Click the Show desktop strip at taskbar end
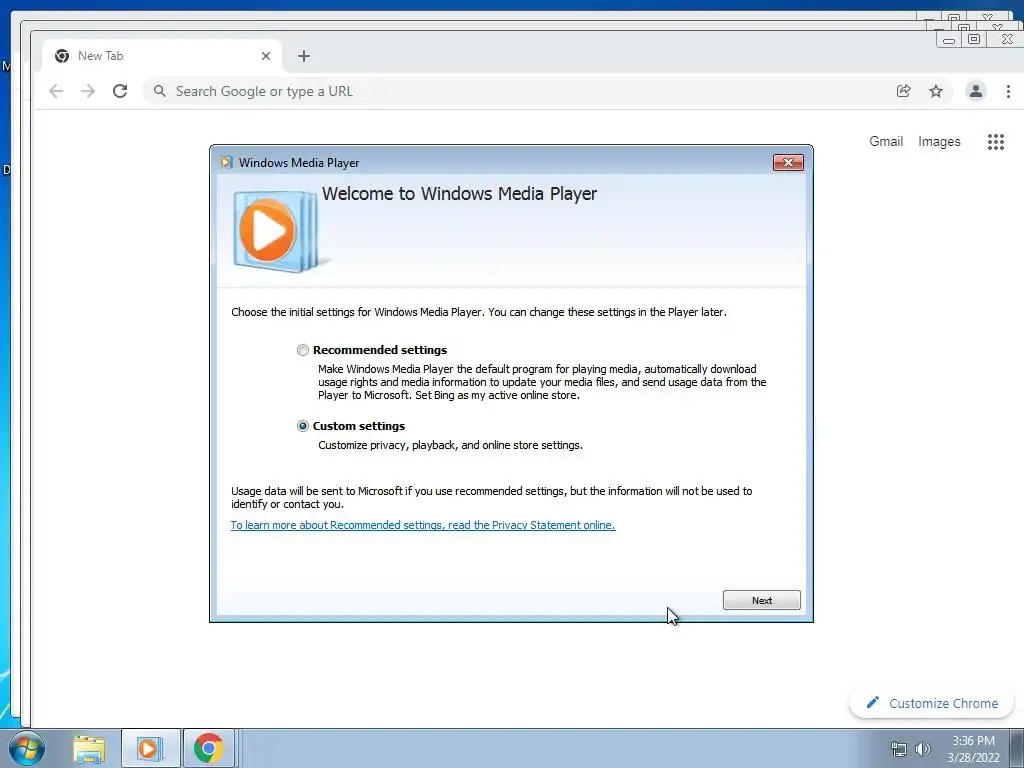 (1017, 748)
